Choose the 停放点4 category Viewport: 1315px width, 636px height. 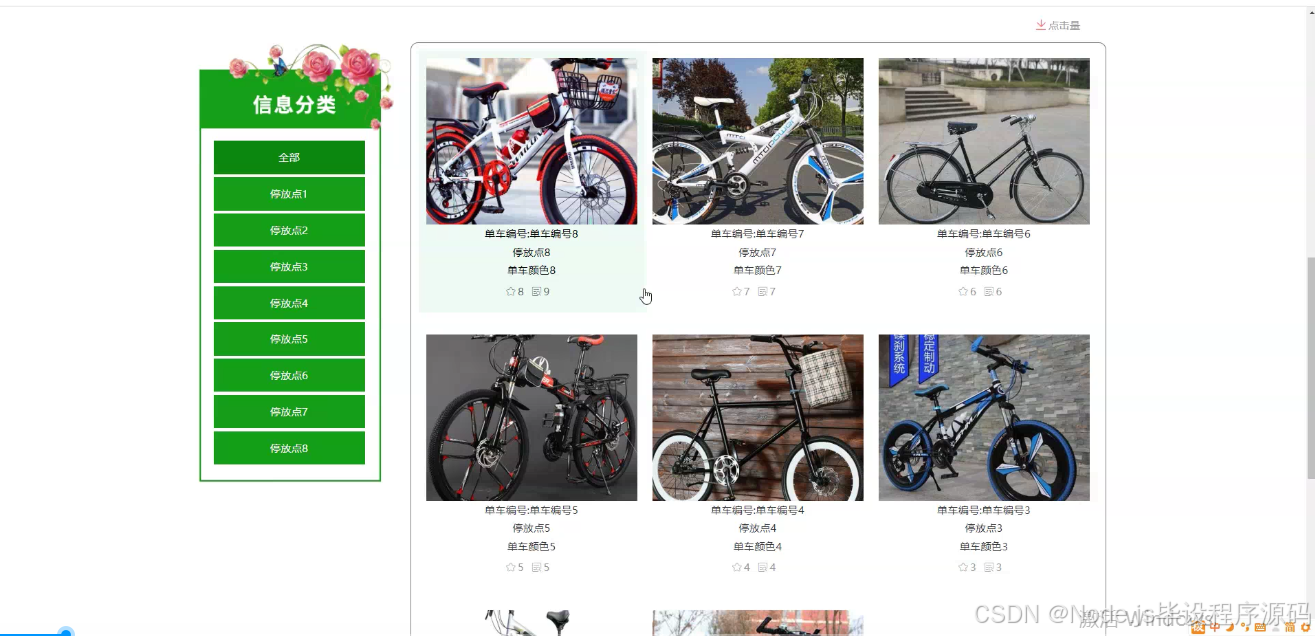[289, 303]
